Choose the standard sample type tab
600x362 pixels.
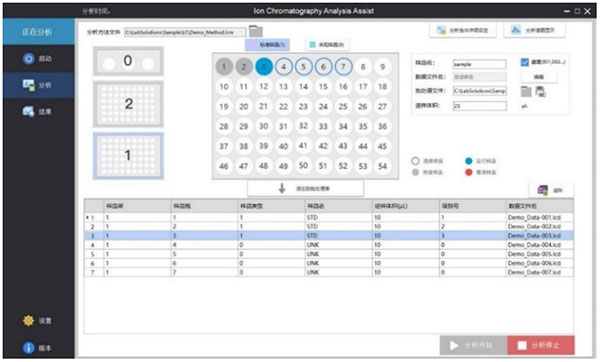267,45
